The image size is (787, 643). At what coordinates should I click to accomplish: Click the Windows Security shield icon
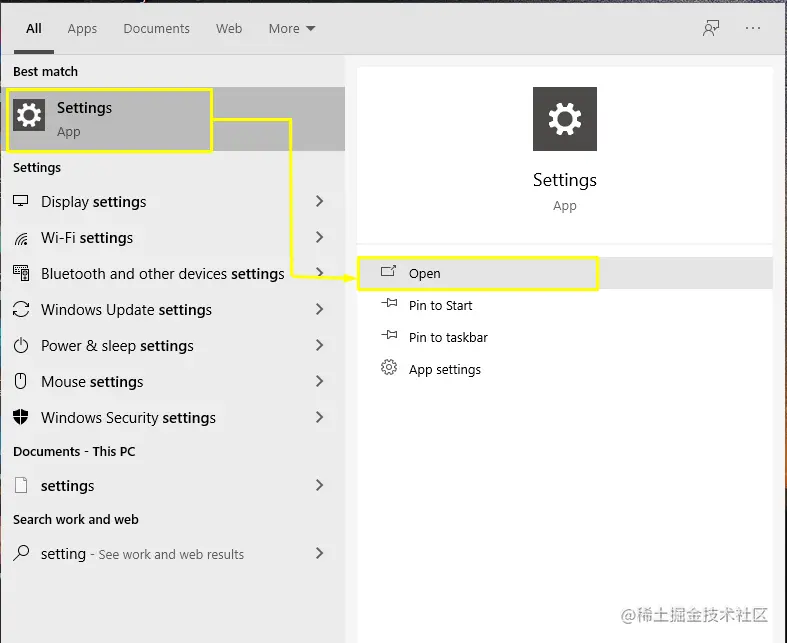[21, 417]
